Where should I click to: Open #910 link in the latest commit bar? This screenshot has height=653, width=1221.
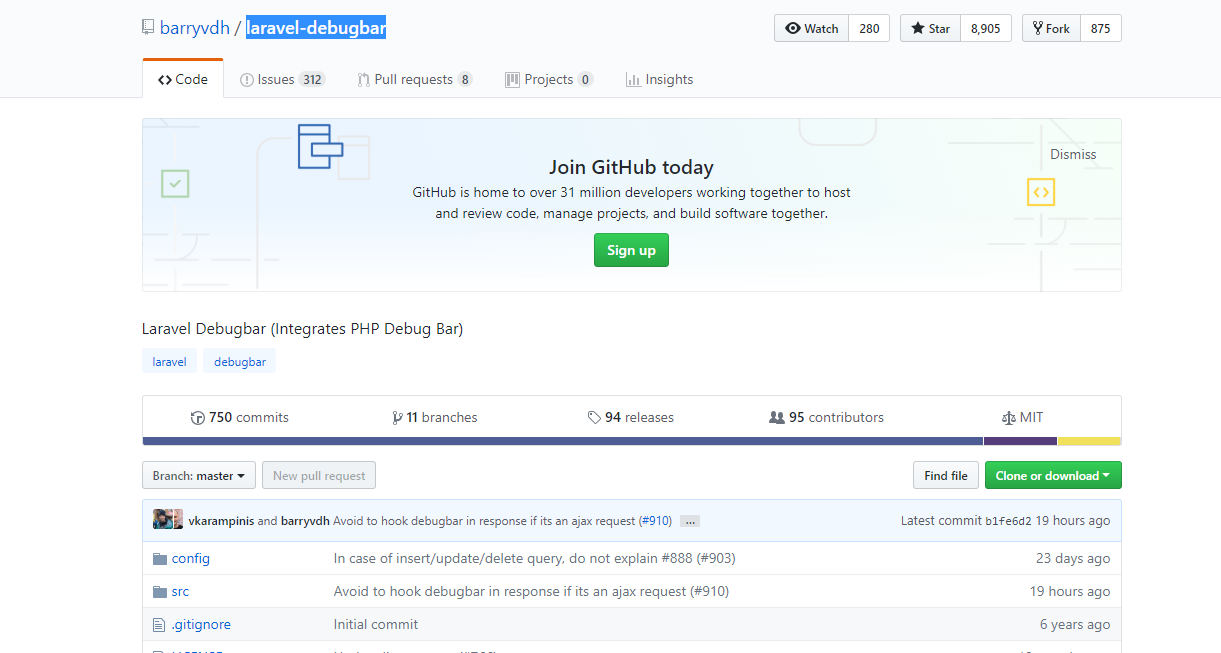tap(656, 521)
